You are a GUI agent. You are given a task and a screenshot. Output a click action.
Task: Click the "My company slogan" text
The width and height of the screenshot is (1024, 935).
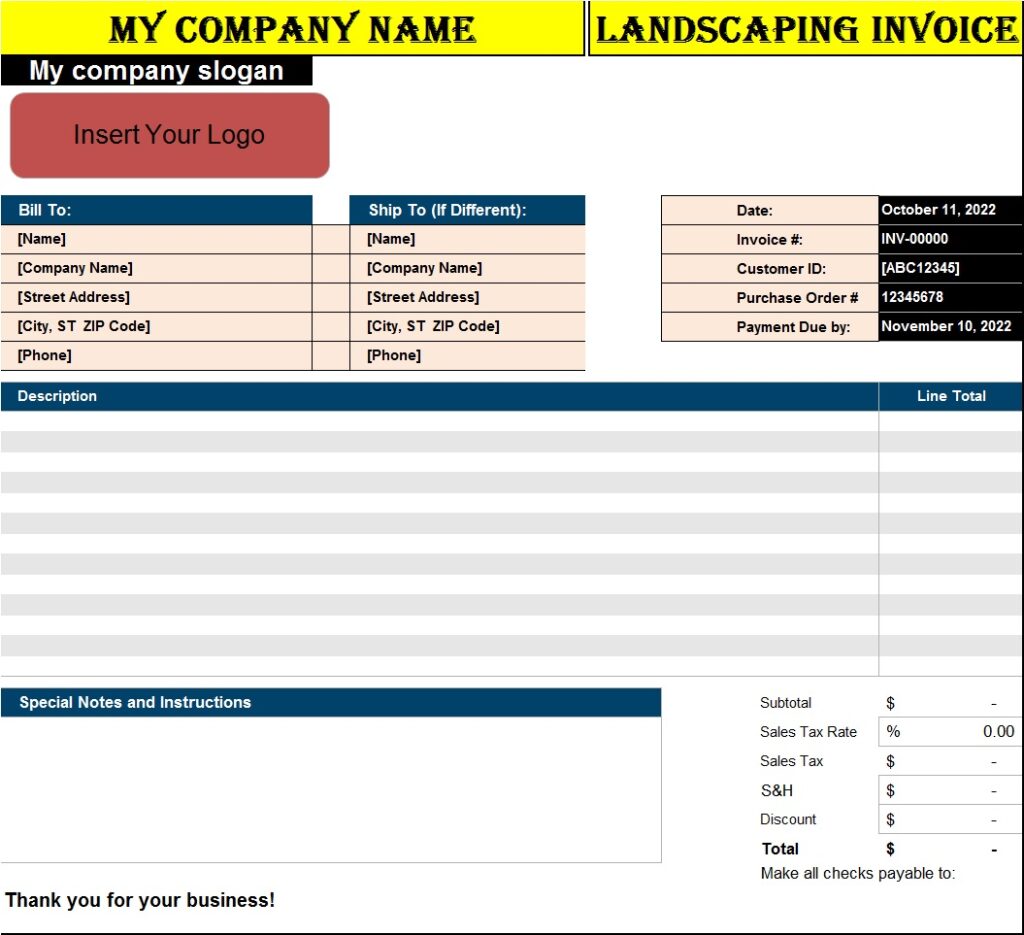tap(156, 71)
